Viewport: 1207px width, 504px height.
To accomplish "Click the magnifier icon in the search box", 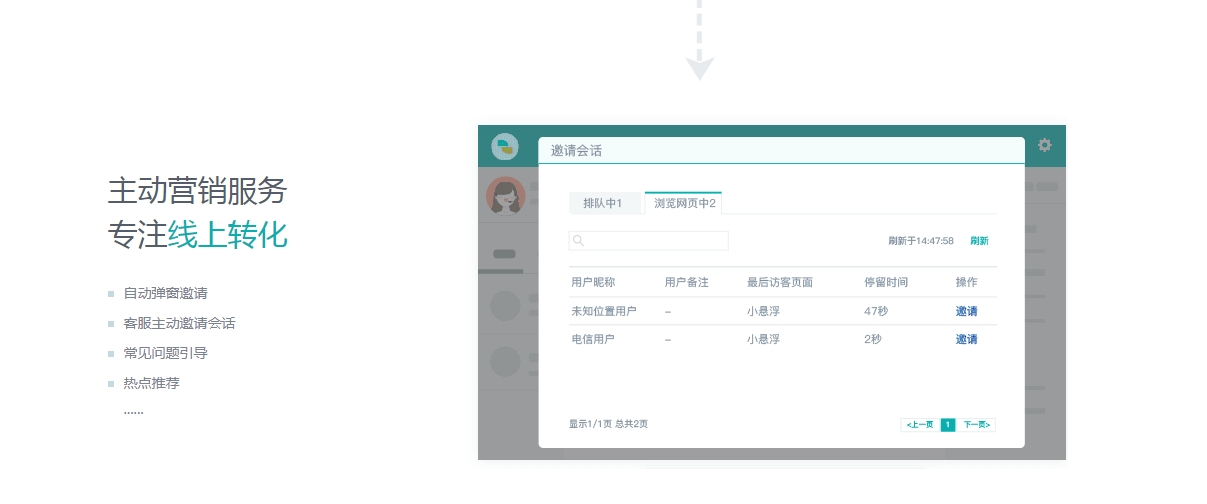I will (x=578, y=241).
